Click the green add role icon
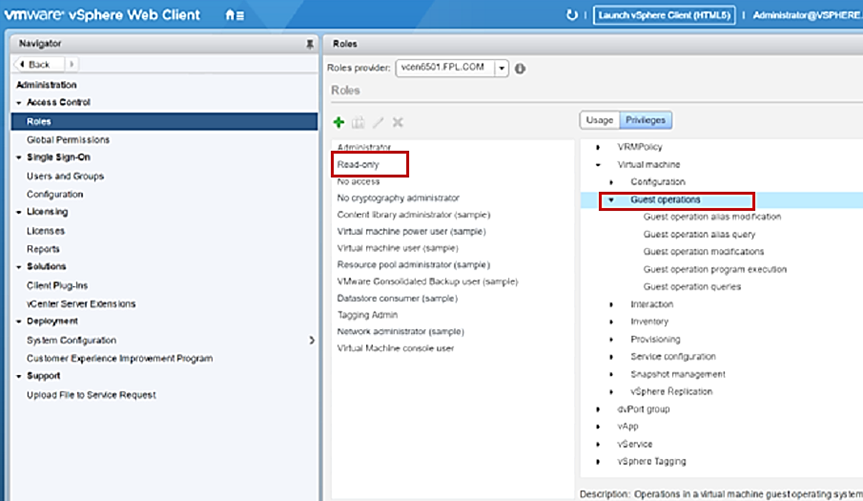Image resolution: width=863 pixels, height=501 pixels. coord(339,122)
